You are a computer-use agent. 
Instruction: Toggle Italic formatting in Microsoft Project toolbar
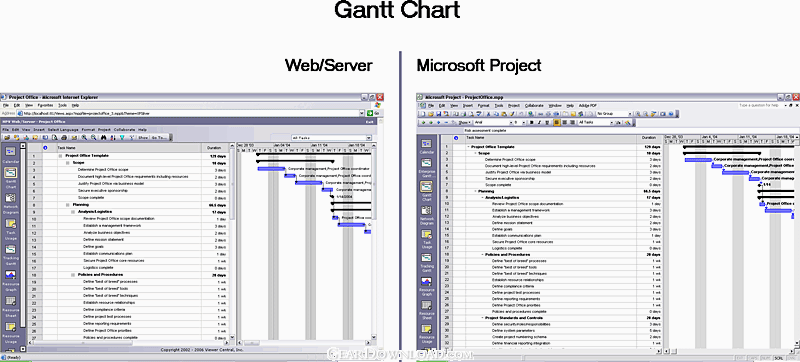[x=539, y=122]
